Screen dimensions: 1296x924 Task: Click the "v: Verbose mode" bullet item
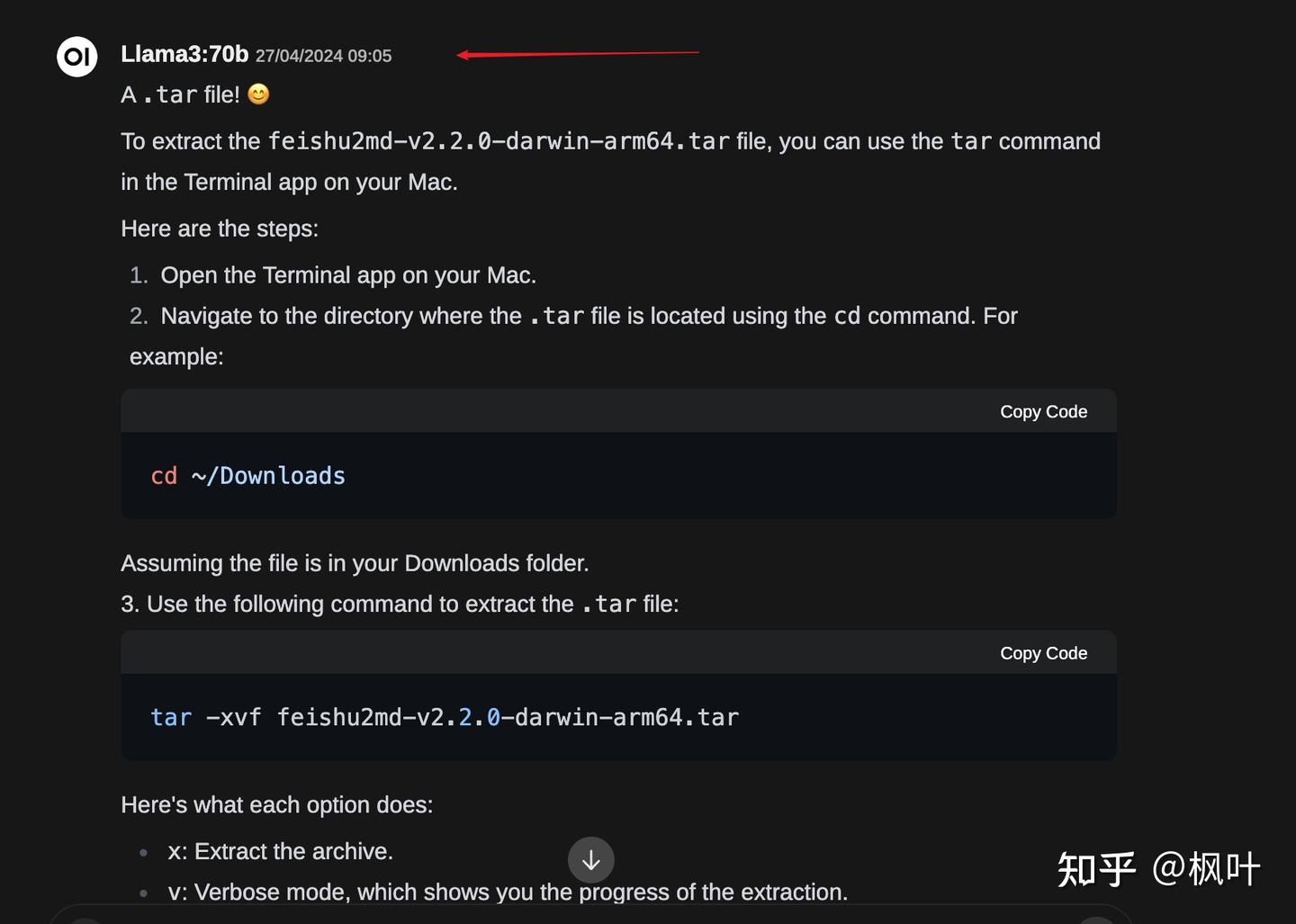click(508, 893)
